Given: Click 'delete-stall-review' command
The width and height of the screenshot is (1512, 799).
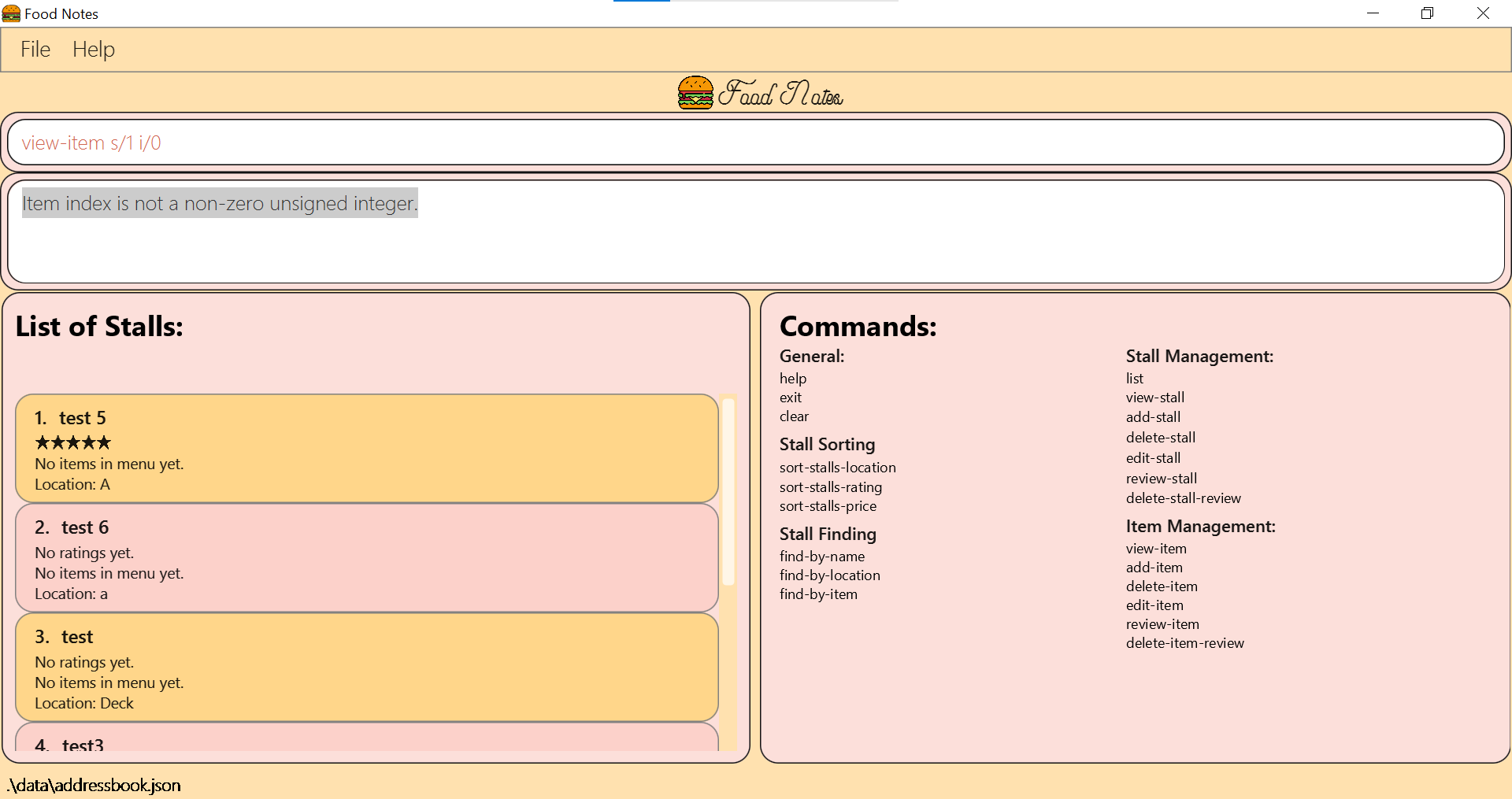Looking at the screenshot, I should (1184, 498).
